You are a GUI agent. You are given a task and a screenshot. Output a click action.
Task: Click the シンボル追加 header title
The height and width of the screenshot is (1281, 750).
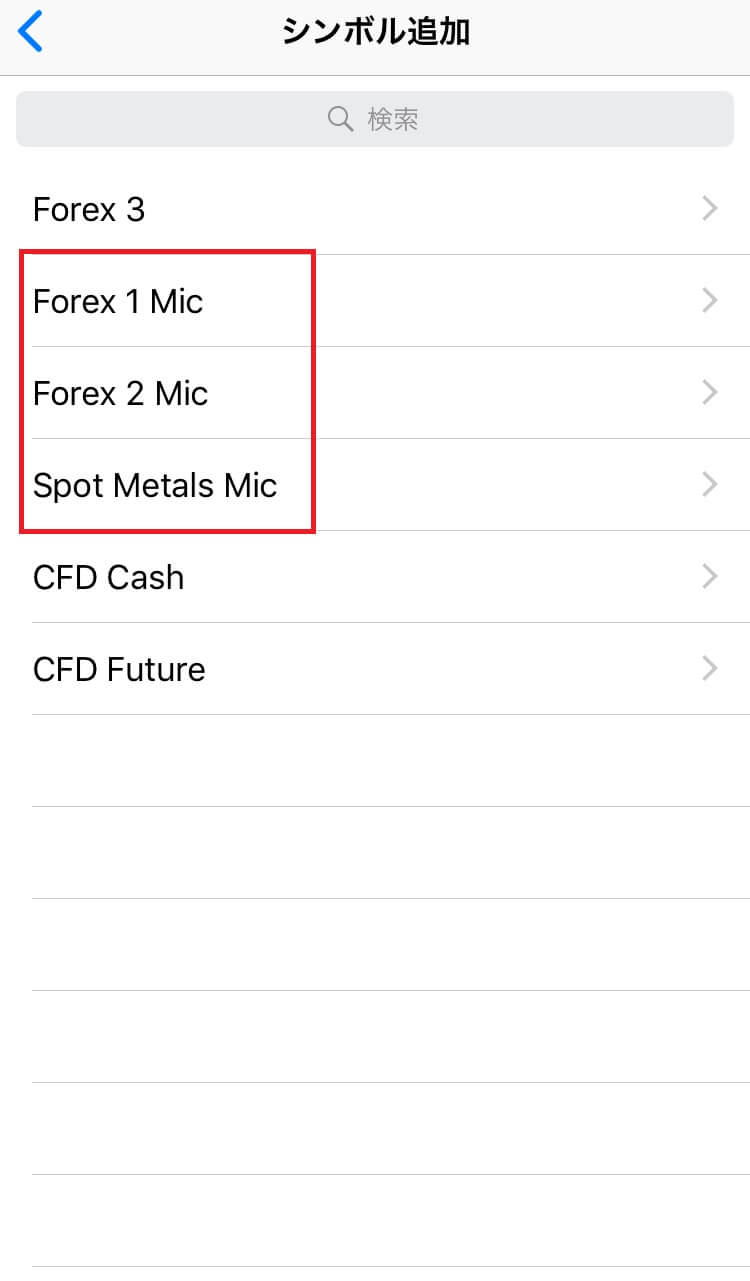point(376,32)
